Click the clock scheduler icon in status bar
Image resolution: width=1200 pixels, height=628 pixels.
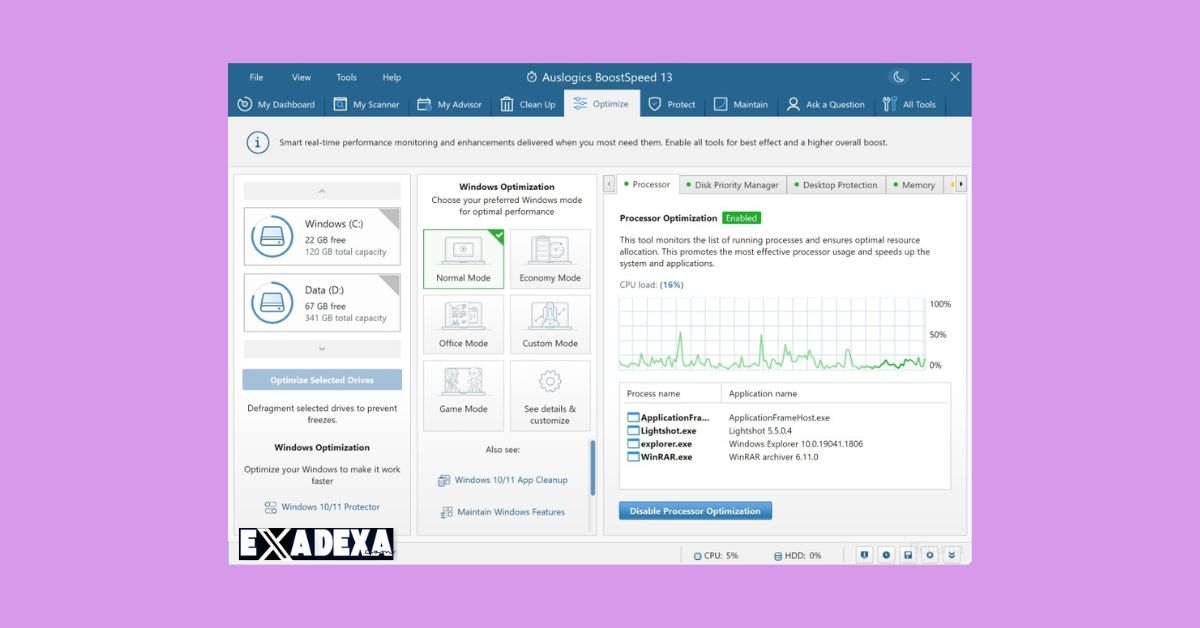(886, 555)
